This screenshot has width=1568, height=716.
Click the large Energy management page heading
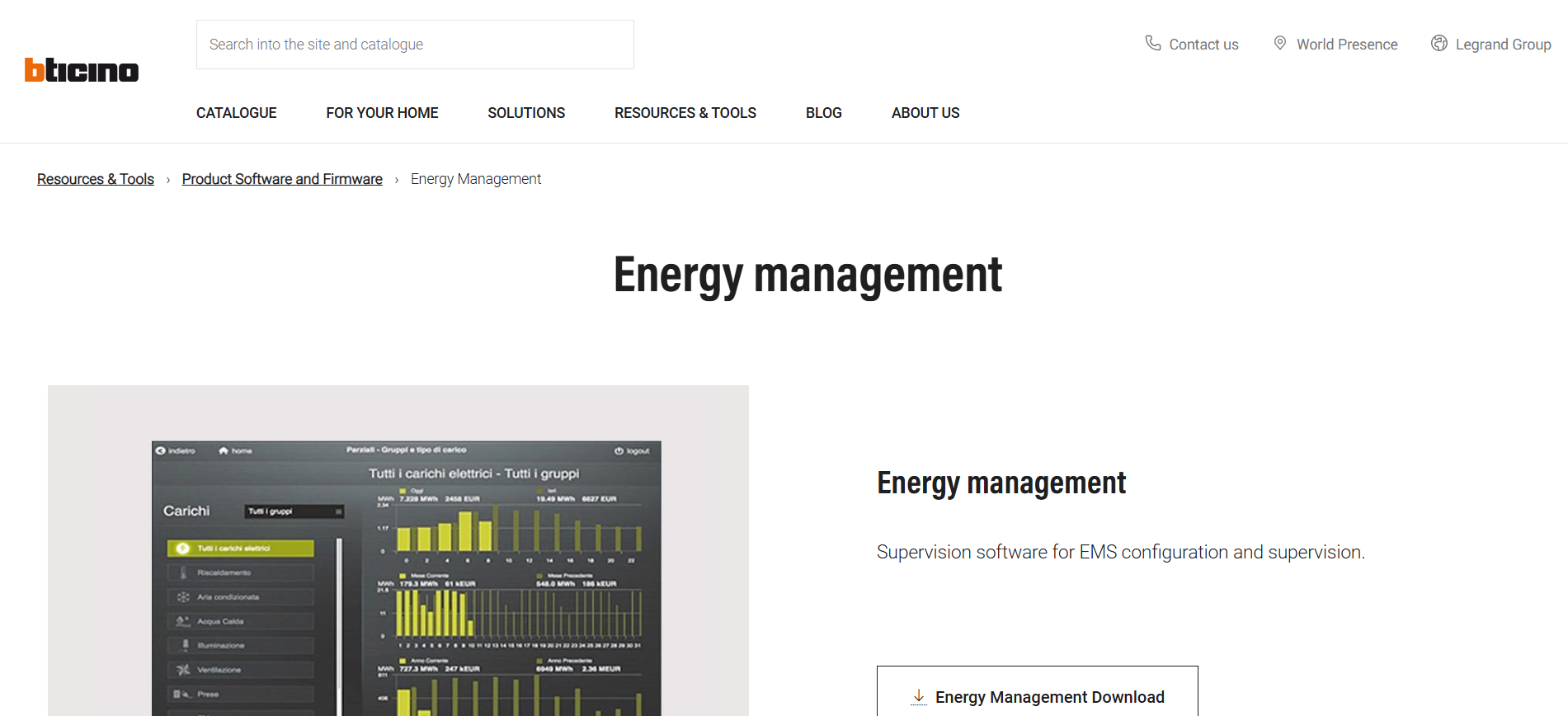click(x=808, y=276)
